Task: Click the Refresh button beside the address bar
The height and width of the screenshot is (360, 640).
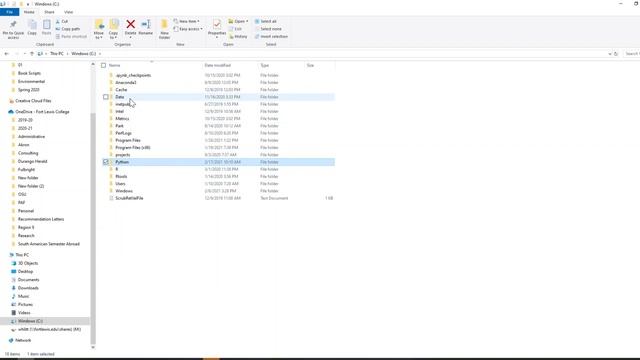Action: 616,54
